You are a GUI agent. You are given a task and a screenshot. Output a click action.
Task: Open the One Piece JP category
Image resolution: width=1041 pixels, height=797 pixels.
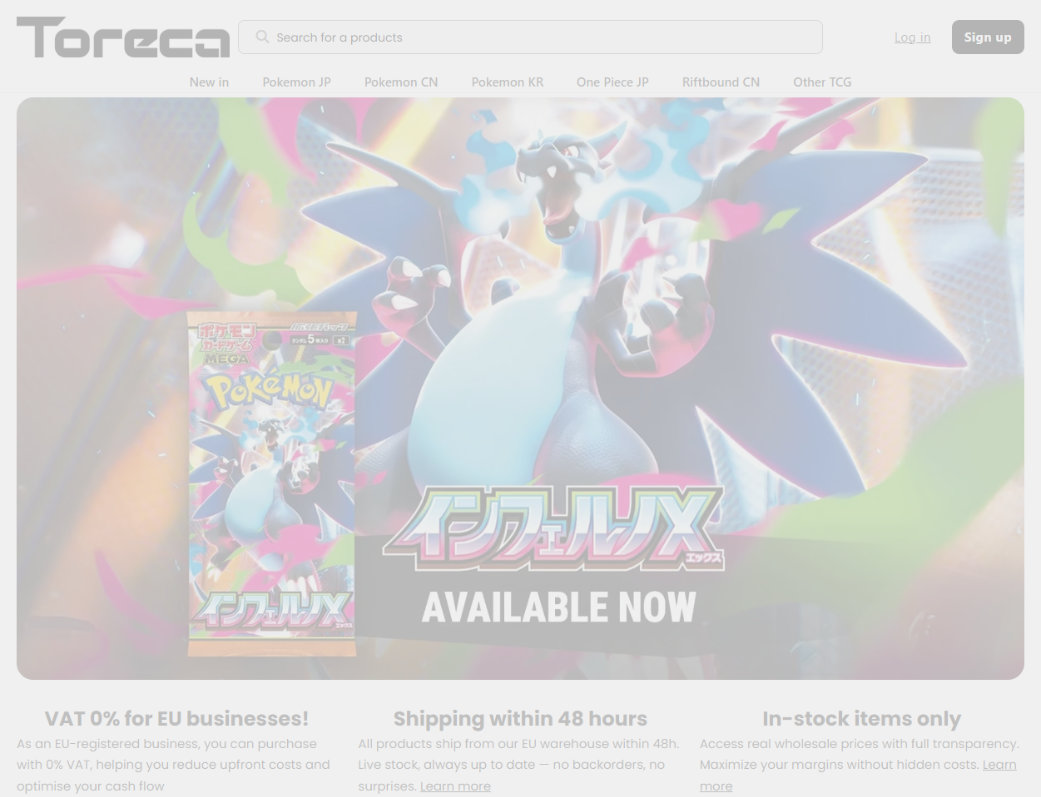[612, 82]
